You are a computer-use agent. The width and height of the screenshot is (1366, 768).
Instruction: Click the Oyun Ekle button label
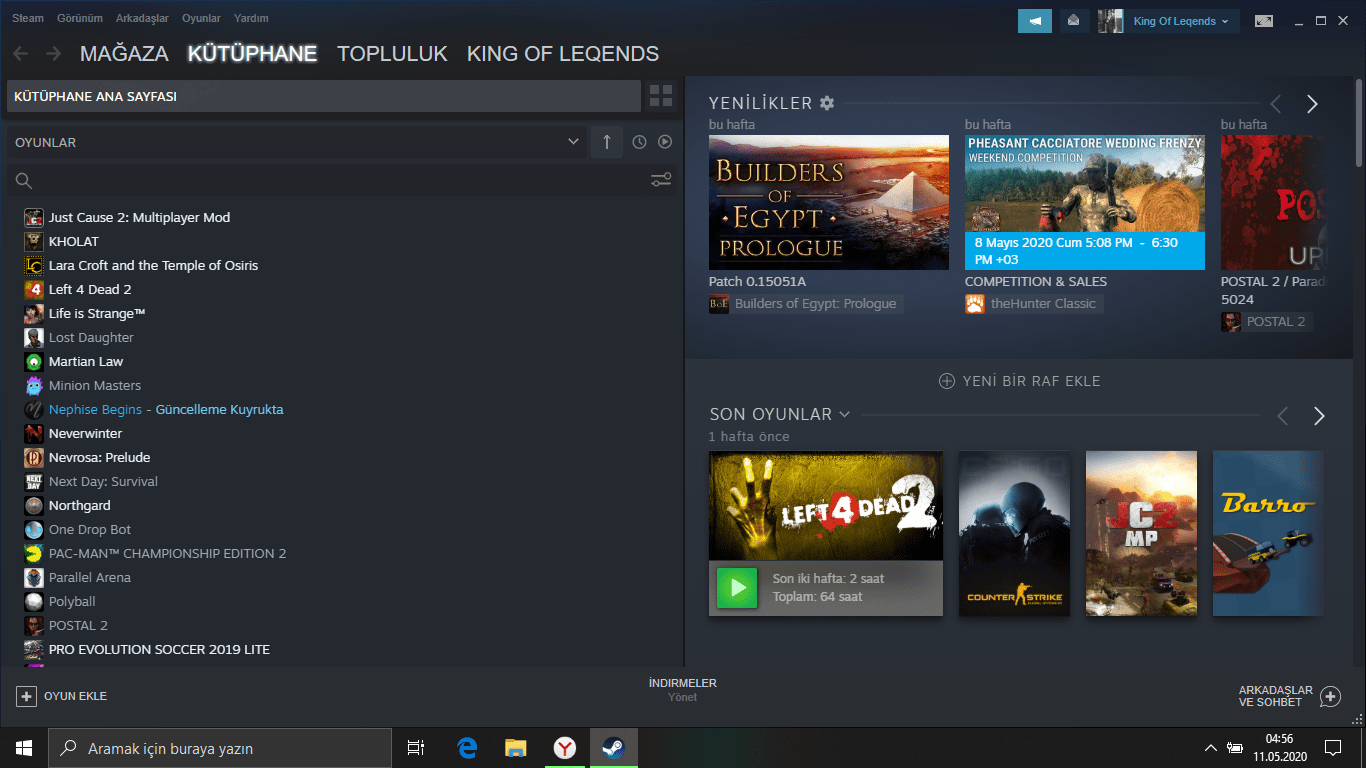[75, 696]
